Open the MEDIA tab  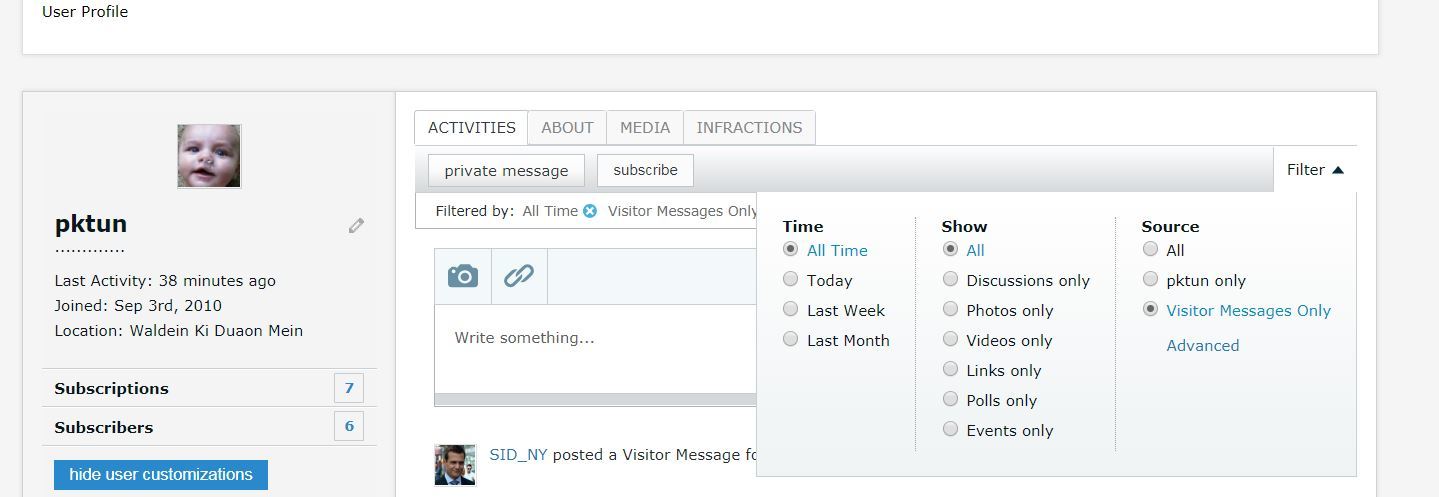pyautogui.click(x=645, y=128)
